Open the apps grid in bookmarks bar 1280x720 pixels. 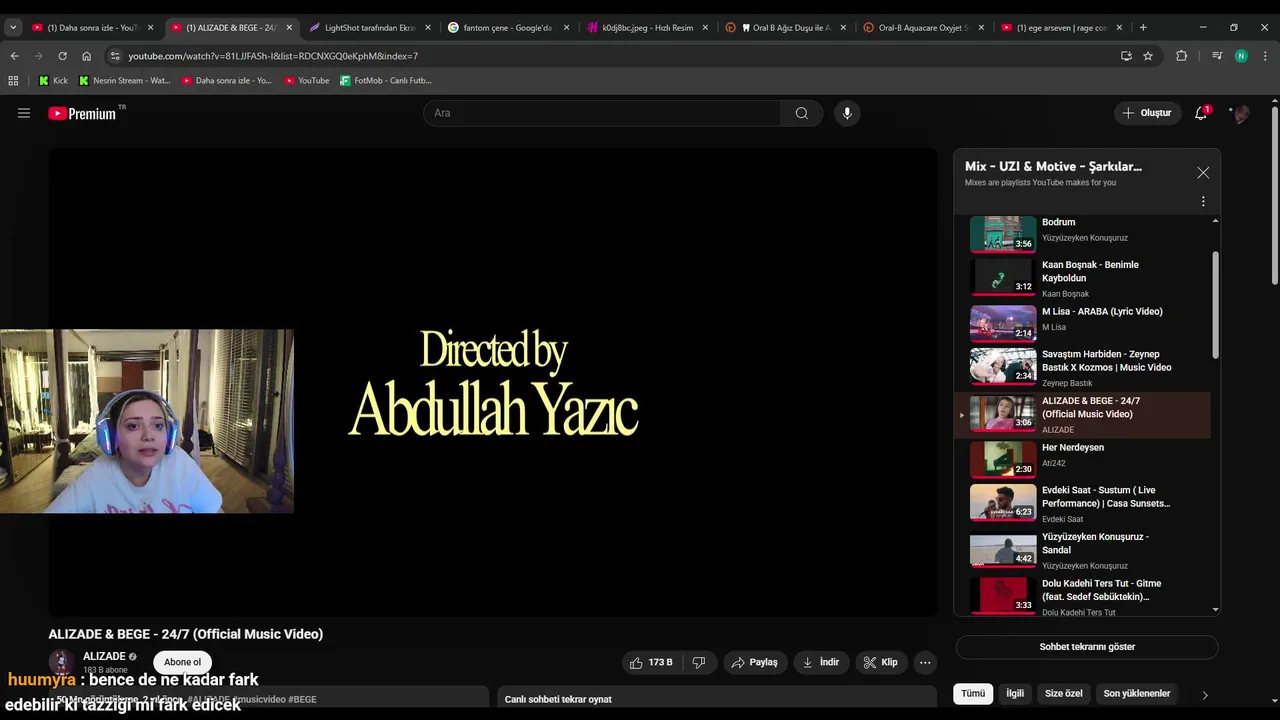coord(13,80)
